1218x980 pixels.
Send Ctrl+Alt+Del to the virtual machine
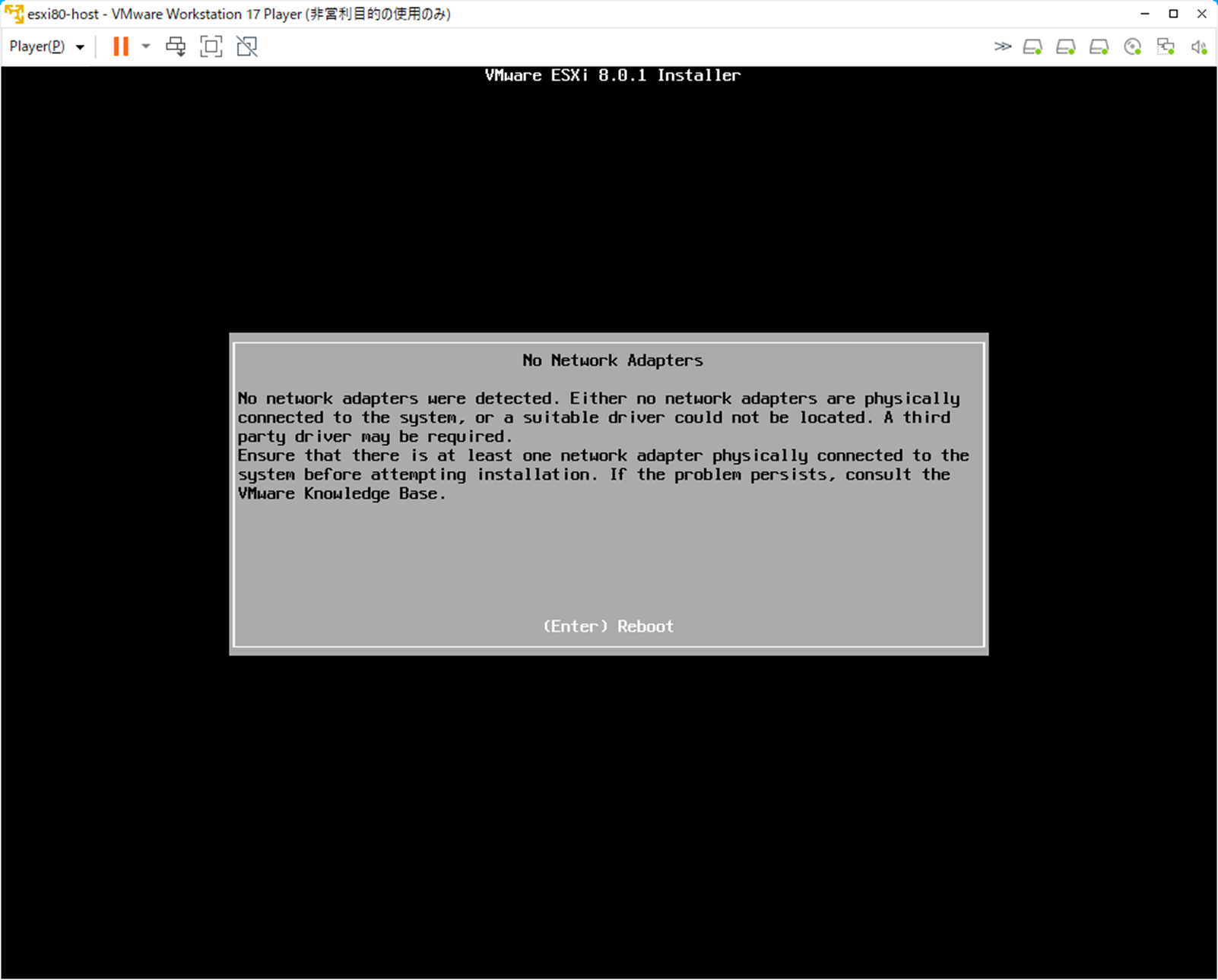click(176, 46)
